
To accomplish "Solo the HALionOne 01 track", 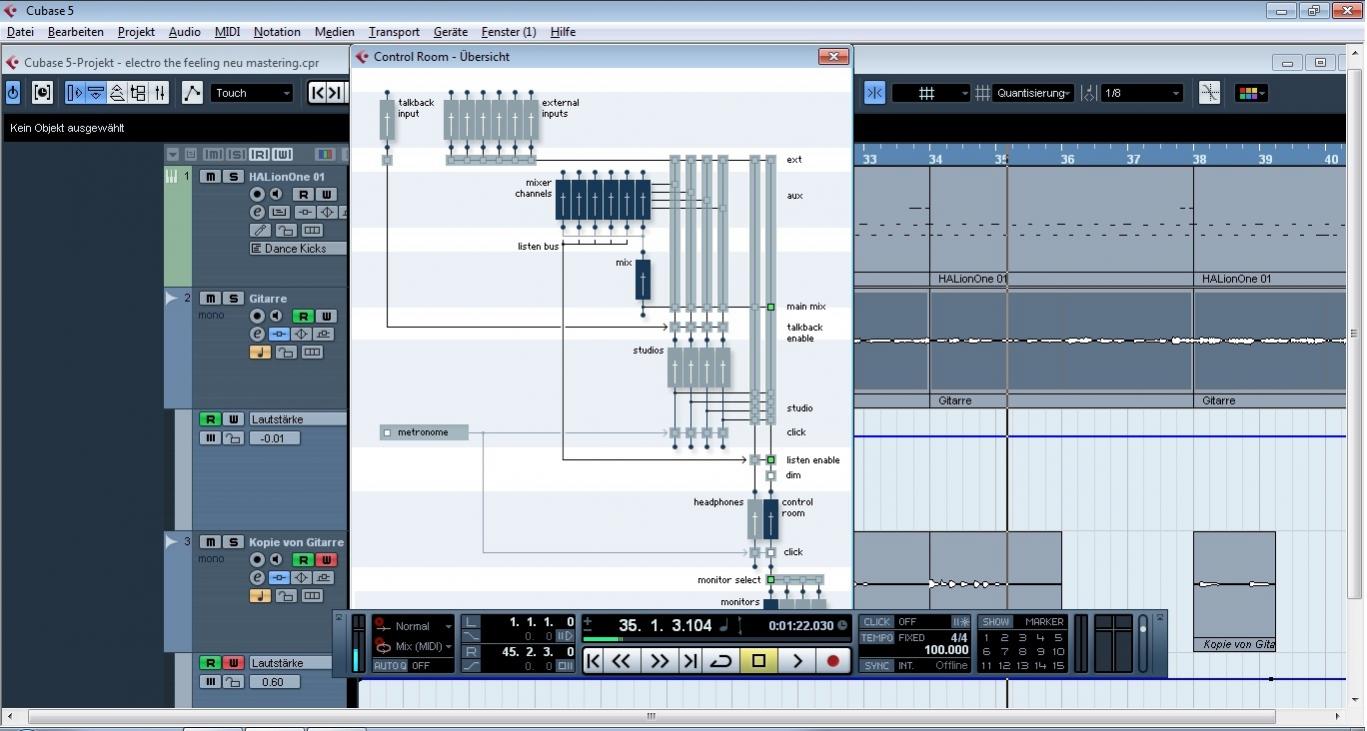I will pos(232,177).
